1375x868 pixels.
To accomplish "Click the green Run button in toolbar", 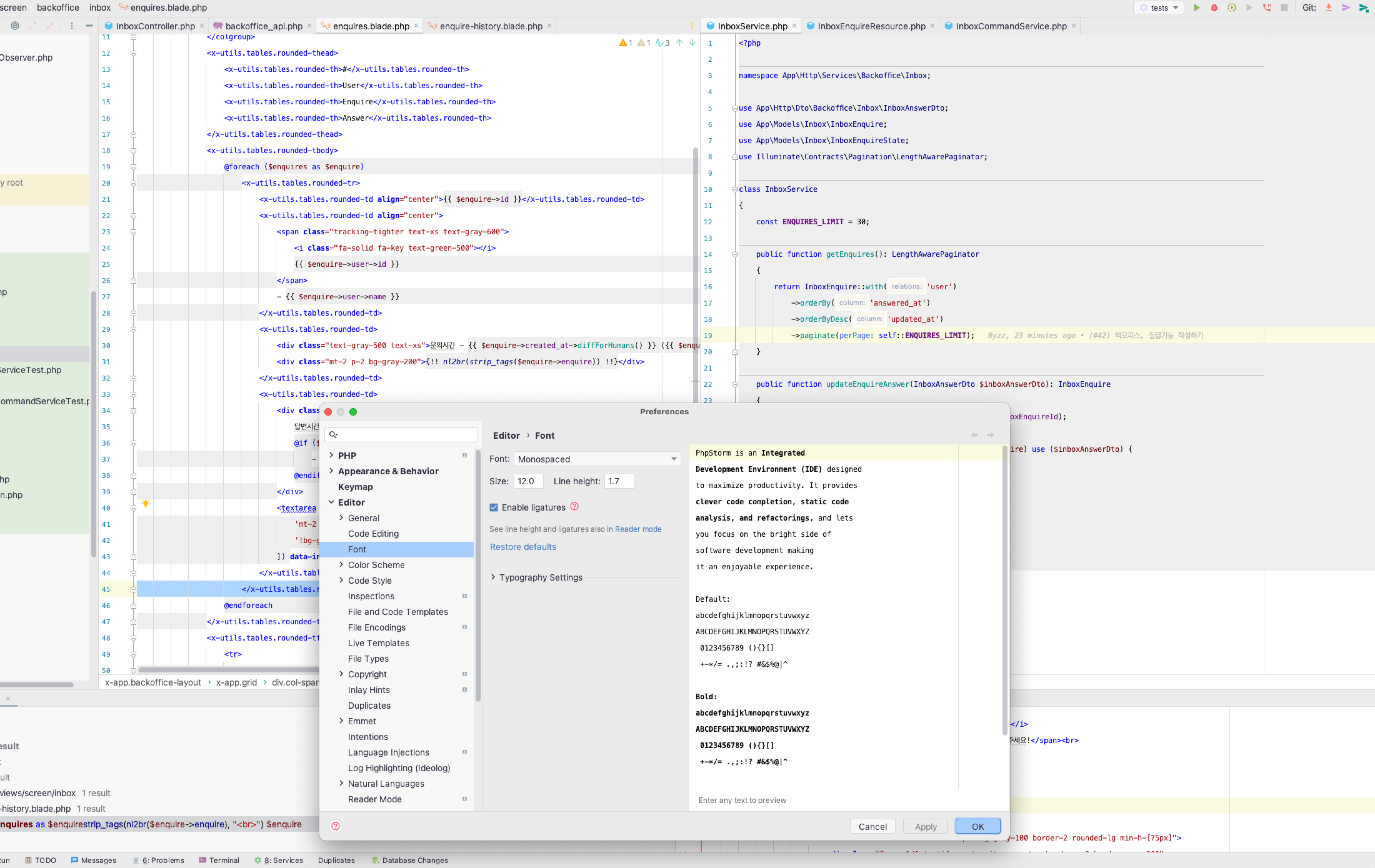I will (1196, 7).
